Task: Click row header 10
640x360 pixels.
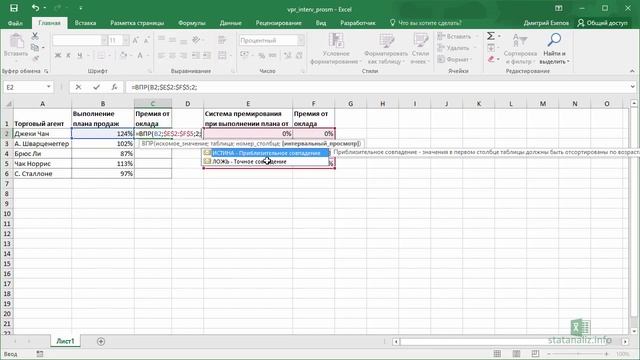Action: click(7, 213)
